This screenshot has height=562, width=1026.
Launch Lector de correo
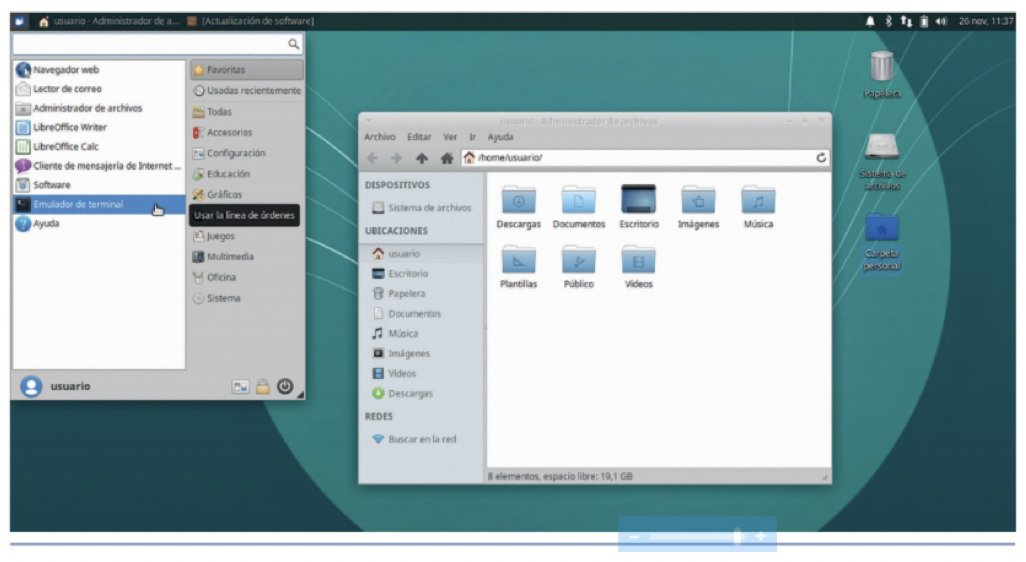98,89
